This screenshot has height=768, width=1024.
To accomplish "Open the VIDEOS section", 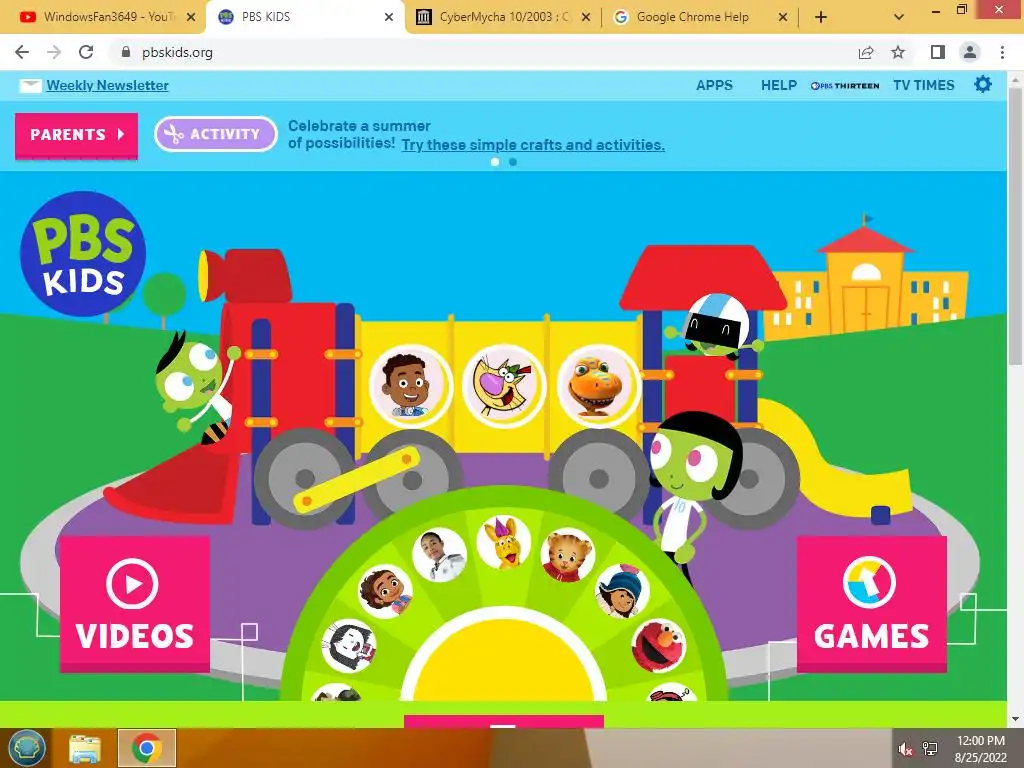I will (x=135, y=604).
